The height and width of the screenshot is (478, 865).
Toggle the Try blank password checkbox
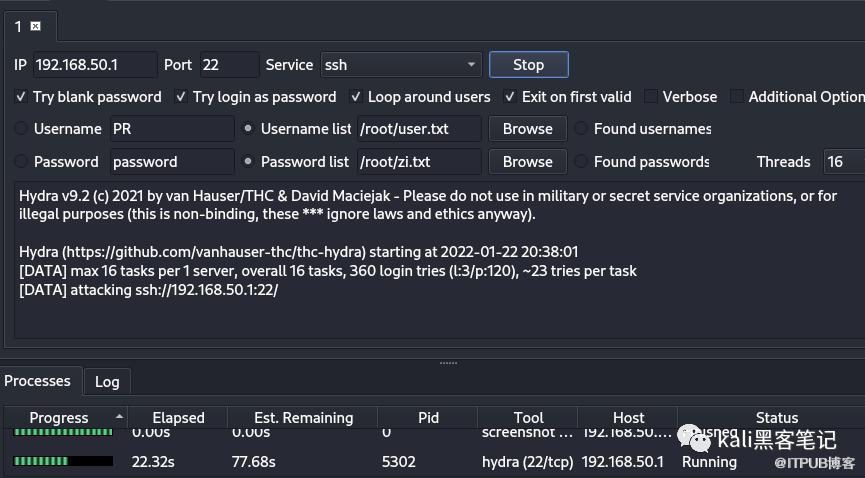[x=22, y=97]
